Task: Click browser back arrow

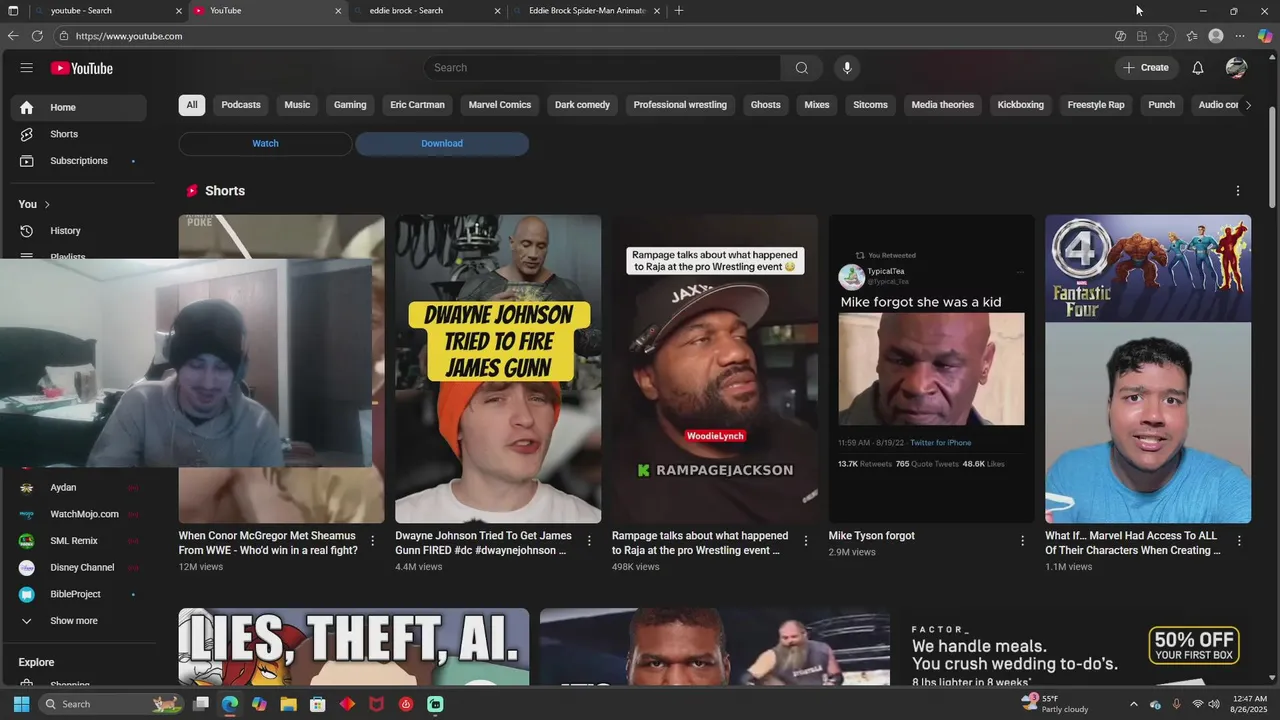Action: [x=13, y=36]
